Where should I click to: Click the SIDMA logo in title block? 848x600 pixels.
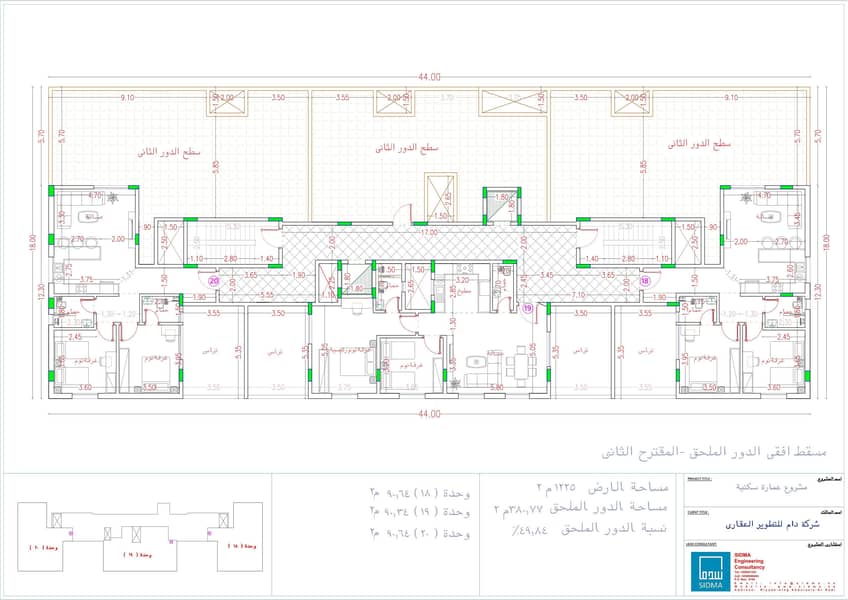coord(710,571)
